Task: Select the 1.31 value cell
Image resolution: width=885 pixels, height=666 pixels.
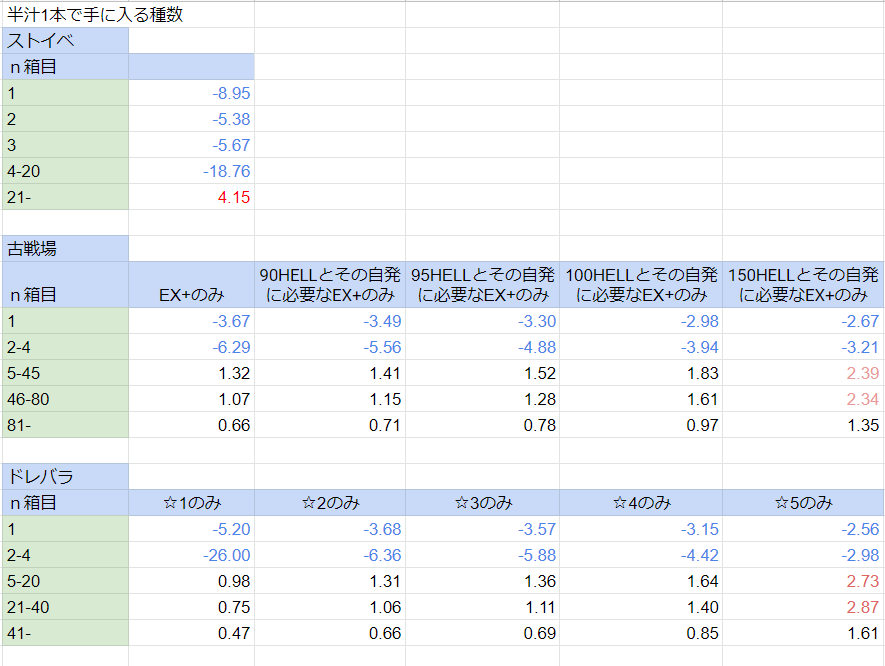Action: pos(330,580)
